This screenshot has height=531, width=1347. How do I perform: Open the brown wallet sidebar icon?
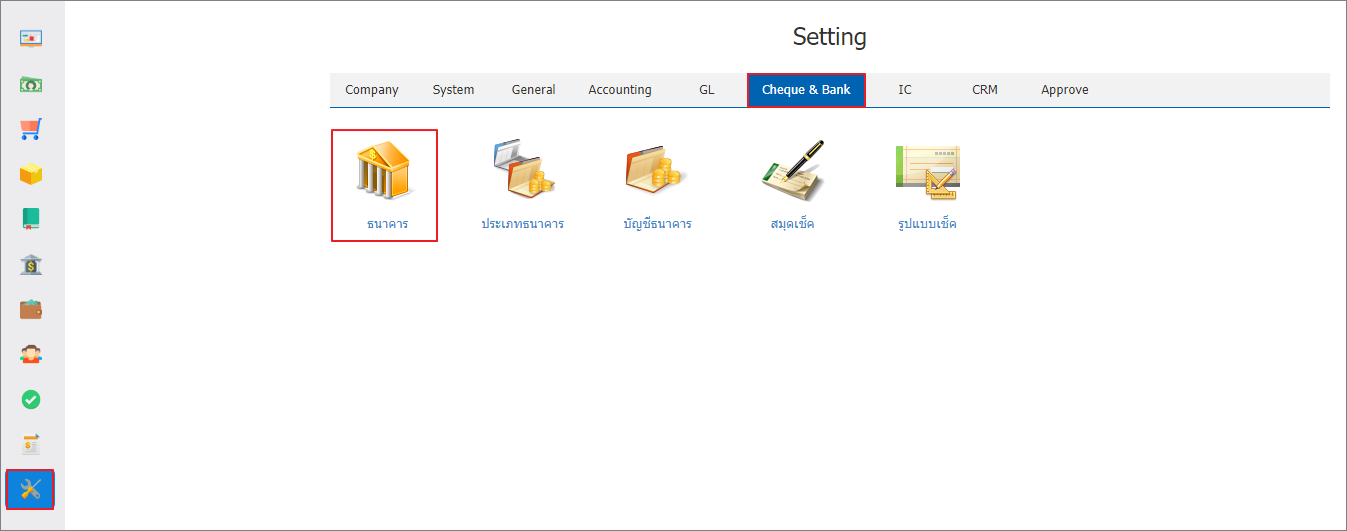click(x=31, y=309)
